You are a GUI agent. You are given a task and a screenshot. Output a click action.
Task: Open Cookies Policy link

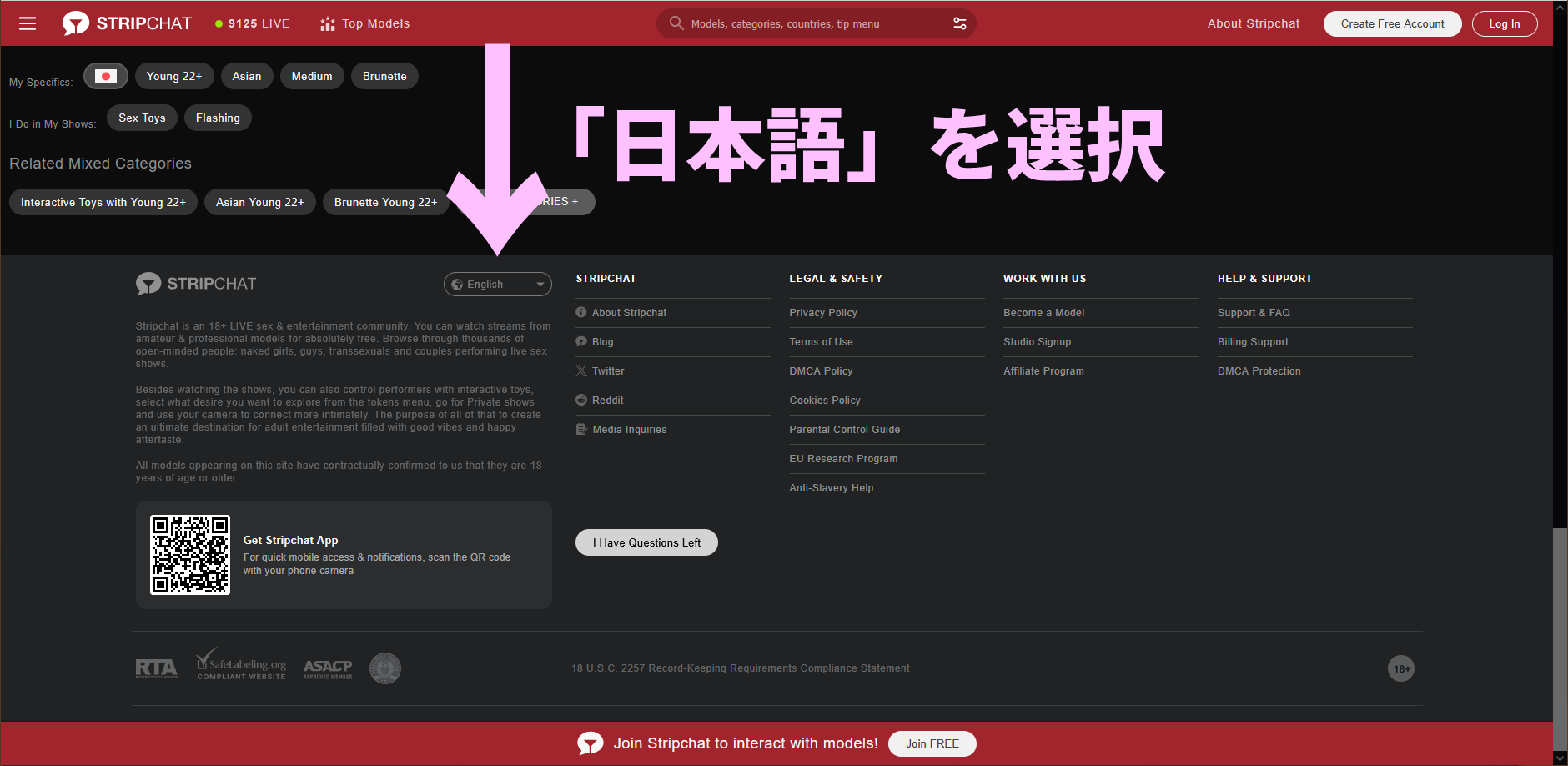pos(825,400)
